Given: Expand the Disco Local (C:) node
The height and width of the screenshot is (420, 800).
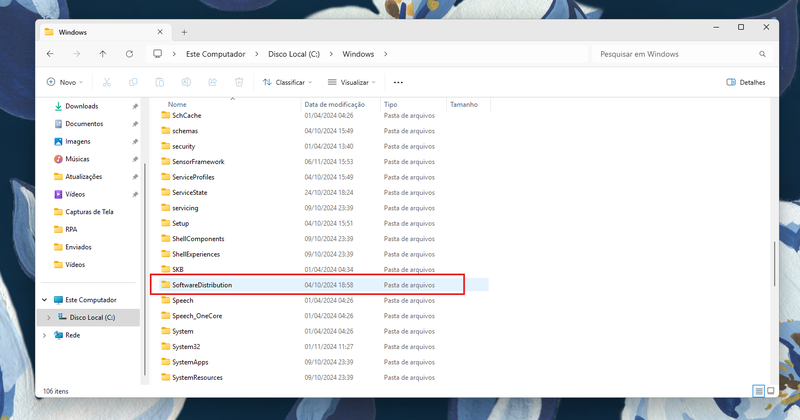Looking at the screenshot, I should pyautogui.click(x=48, y=317).
